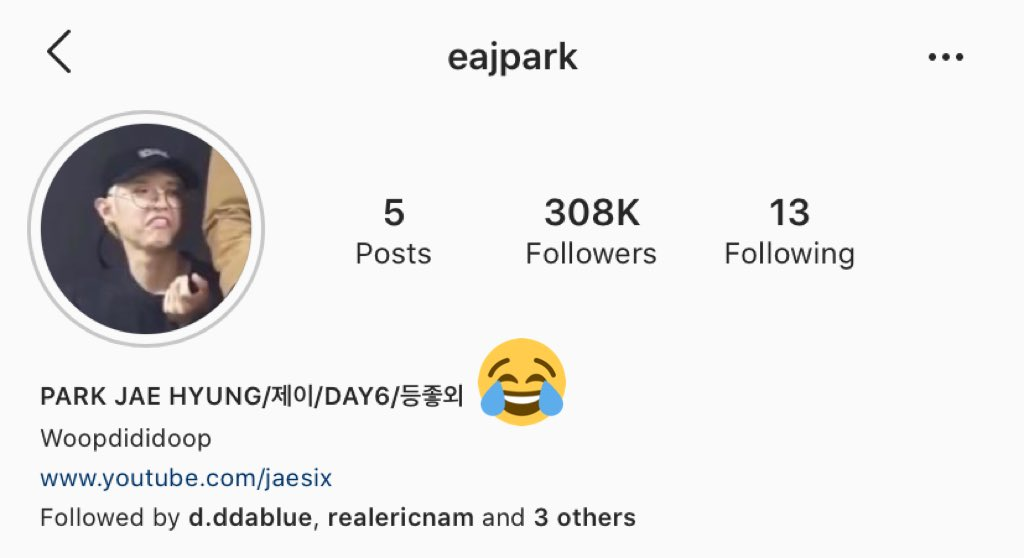1024x558 pixels.
Task: Tap the Followers label under 308K
Action: click(591, 254)
